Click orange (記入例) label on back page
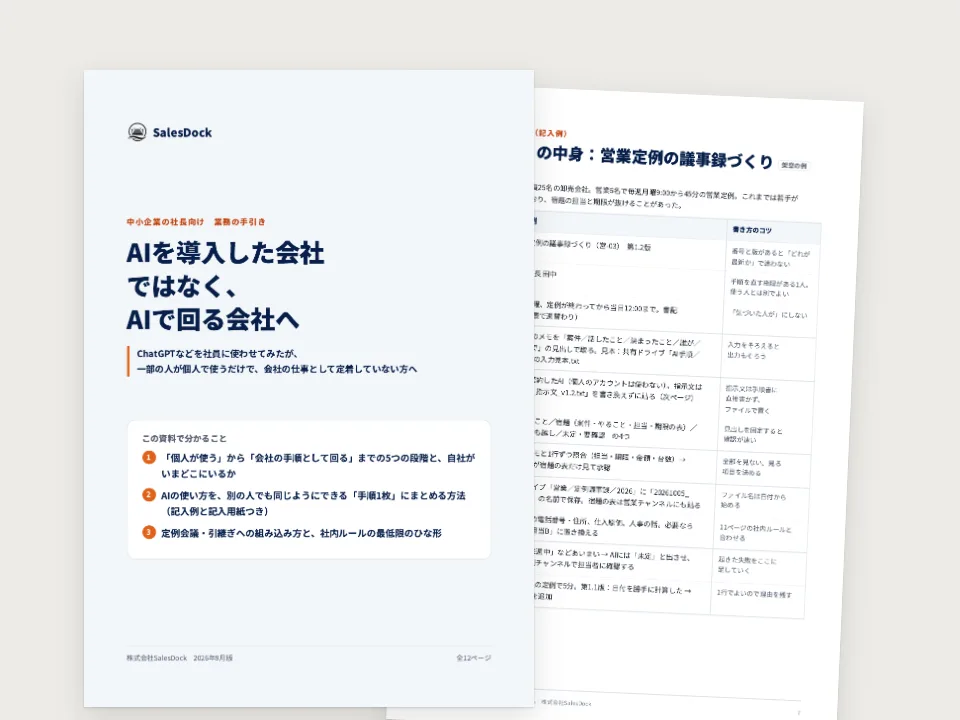This screenshot has height=720, width=960. click(x=551, y=133)
